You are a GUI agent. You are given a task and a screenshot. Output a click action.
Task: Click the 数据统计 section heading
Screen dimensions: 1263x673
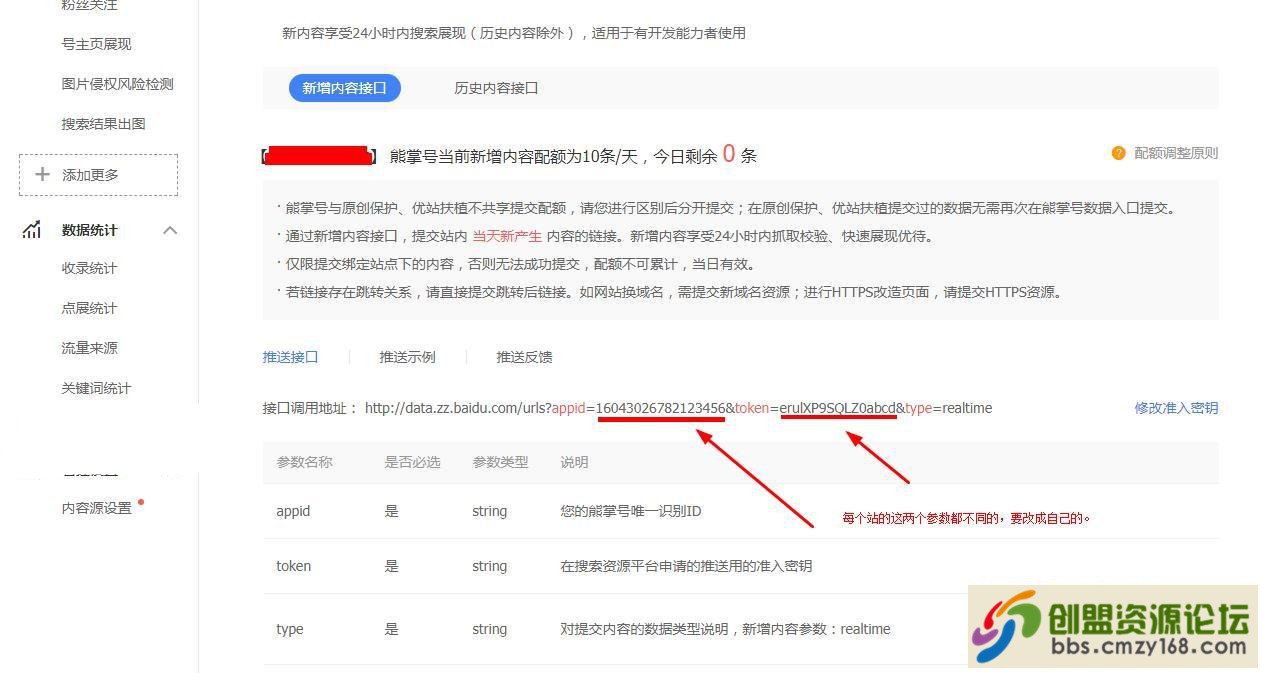[89, 230]
